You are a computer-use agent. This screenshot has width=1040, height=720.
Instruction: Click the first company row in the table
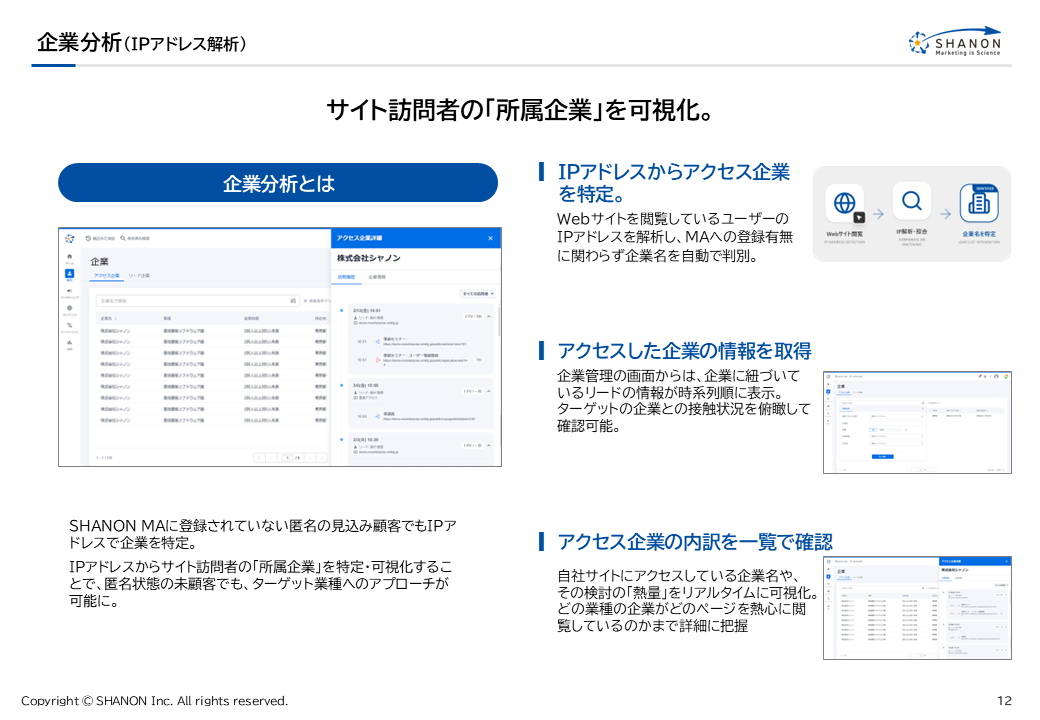[212, 330]
